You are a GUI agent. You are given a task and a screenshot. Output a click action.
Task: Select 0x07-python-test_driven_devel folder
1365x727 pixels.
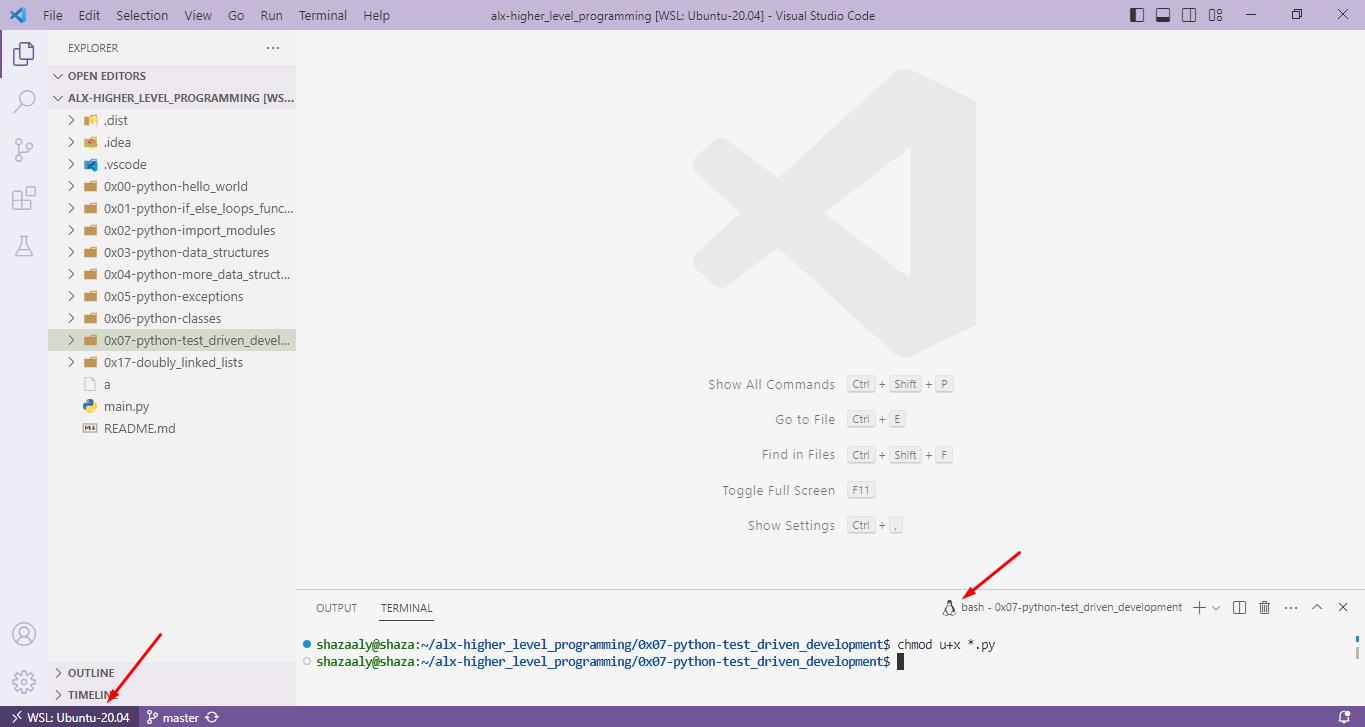pyautogui.click(x=172, y=340)
